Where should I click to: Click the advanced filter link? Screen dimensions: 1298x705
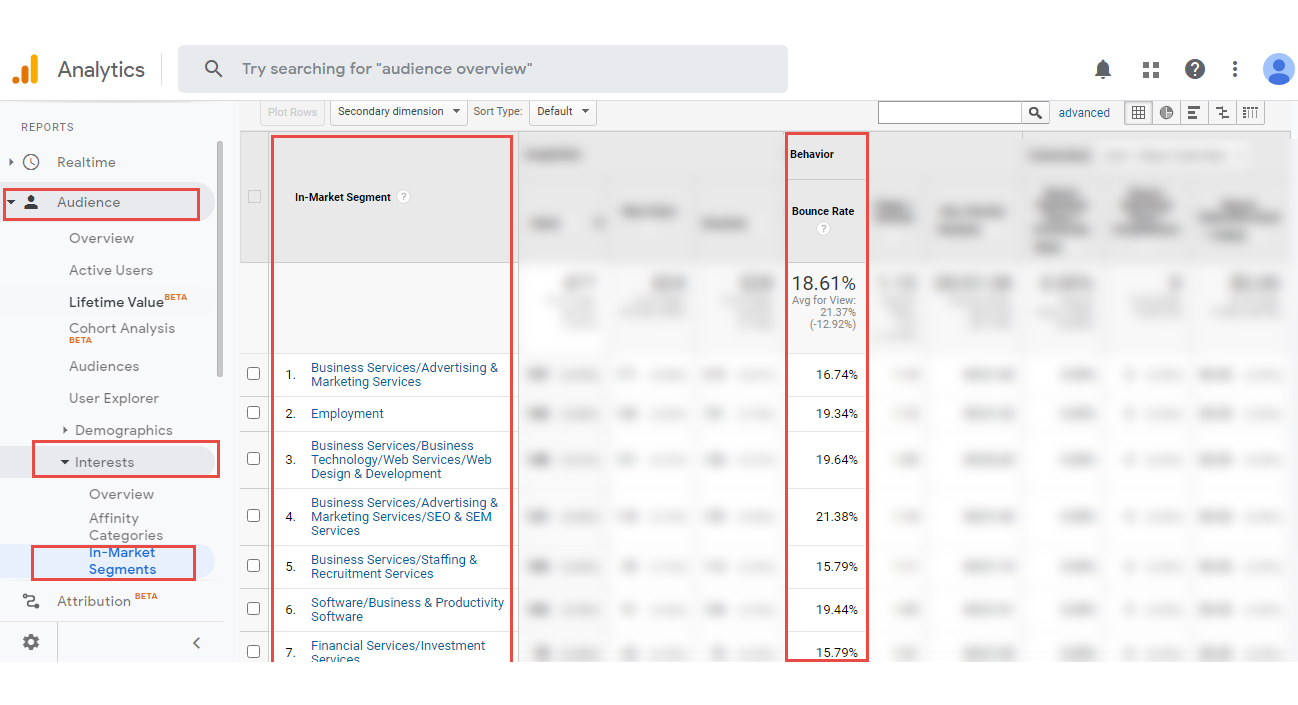[x=1084, y=113]
